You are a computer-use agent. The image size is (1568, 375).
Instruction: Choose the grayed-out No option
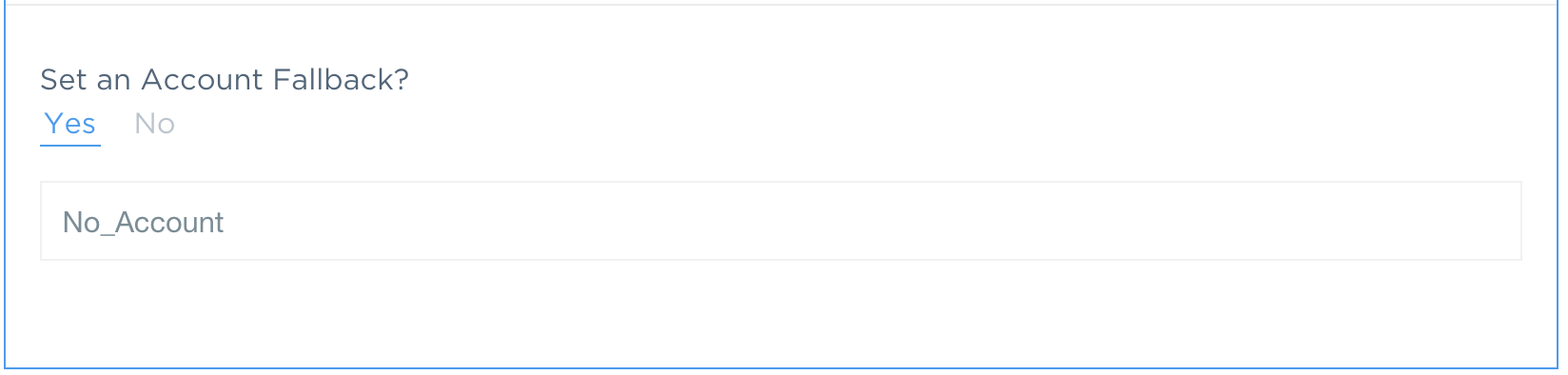(x=154, y=124)
